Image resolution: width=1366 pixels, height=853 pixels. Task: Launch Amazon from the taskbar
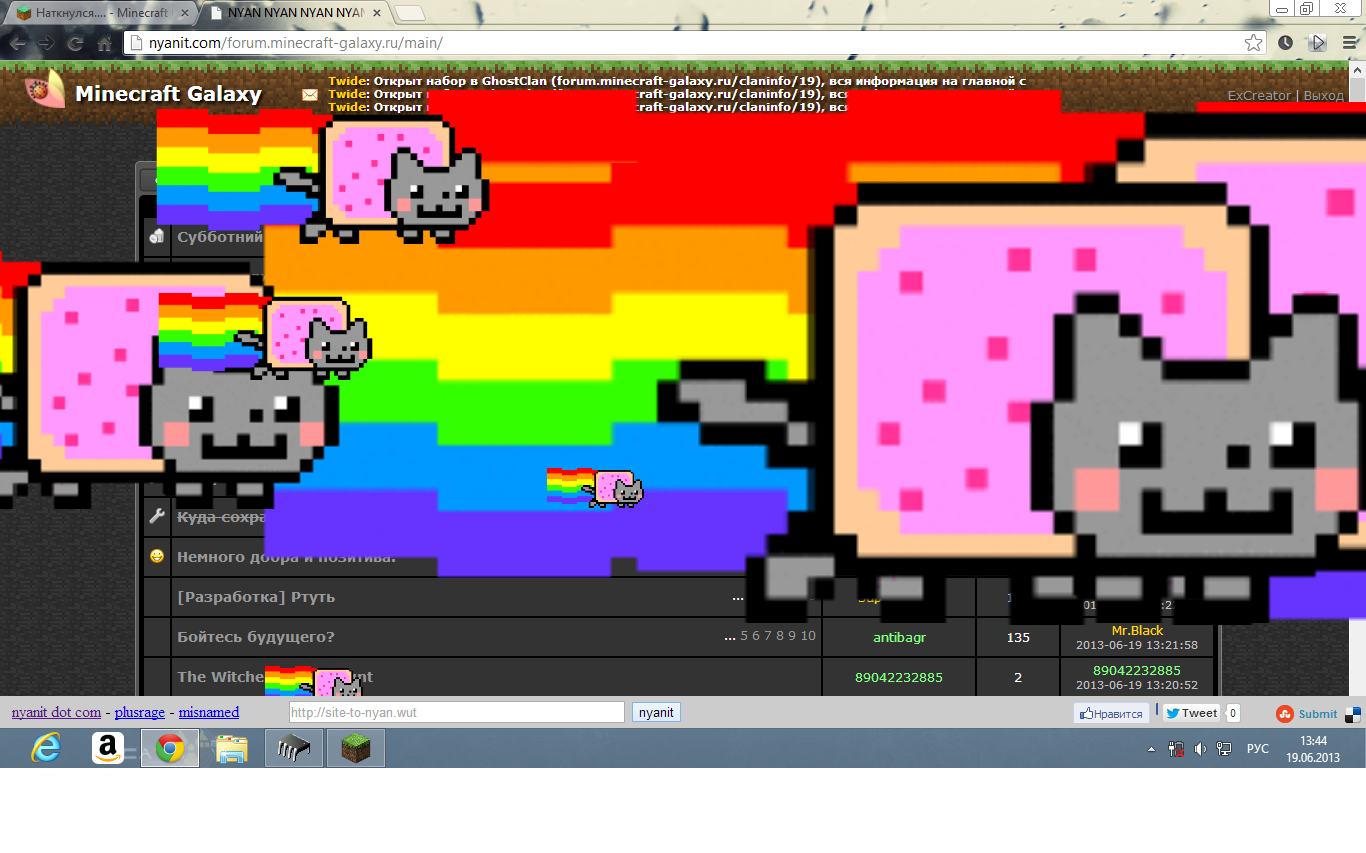click(107, 748)
